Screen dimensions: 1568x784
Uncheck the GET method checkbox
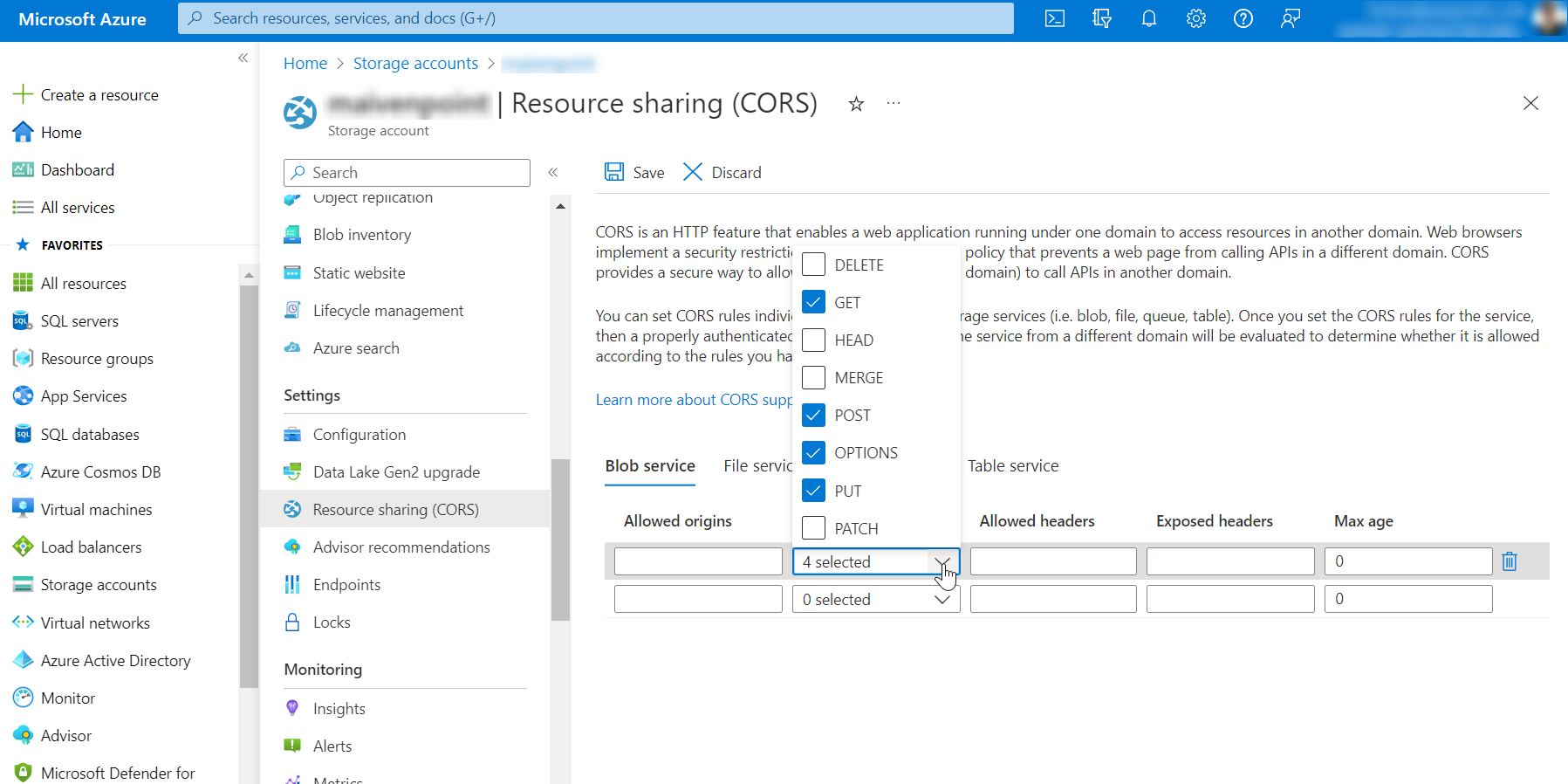[813, 302]
